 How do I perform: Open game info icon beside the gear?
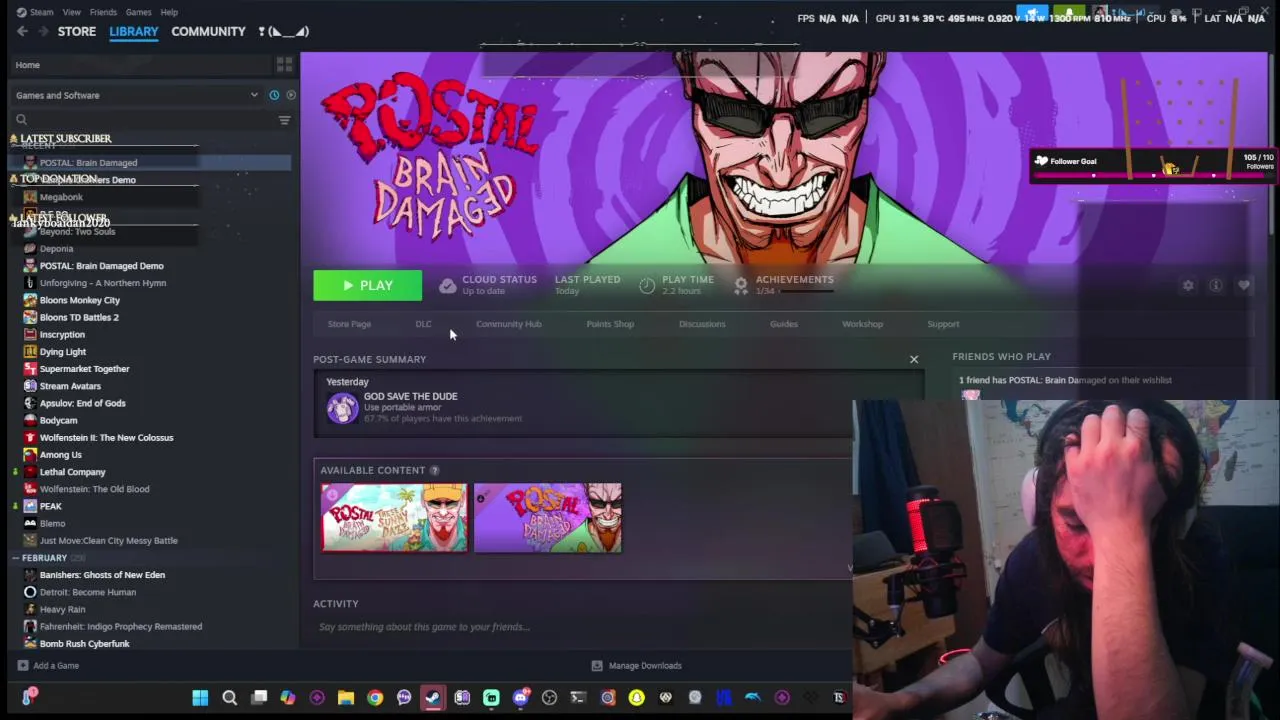coord(1216,286)
